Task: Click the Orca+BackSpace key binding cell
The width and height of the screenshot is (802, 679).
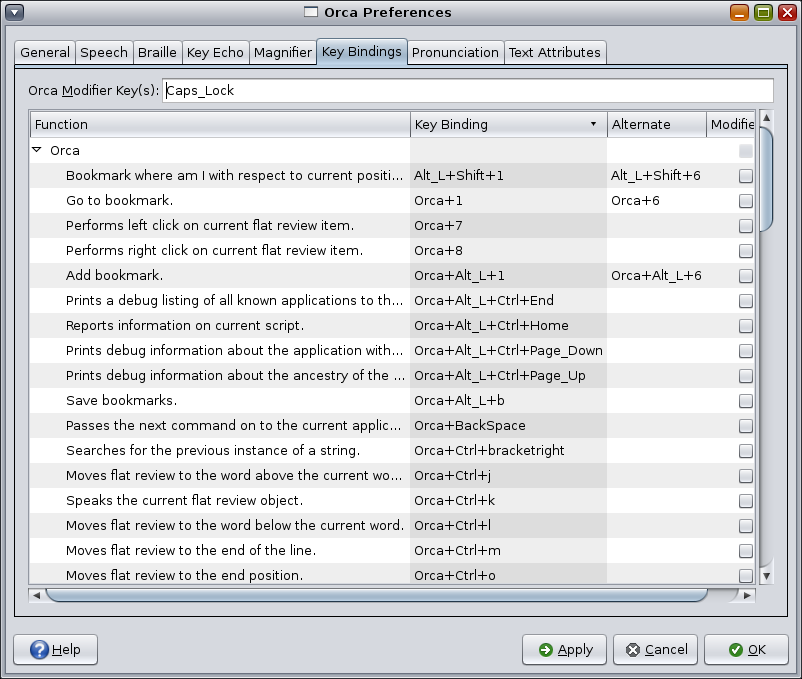Action: (508, 426)
